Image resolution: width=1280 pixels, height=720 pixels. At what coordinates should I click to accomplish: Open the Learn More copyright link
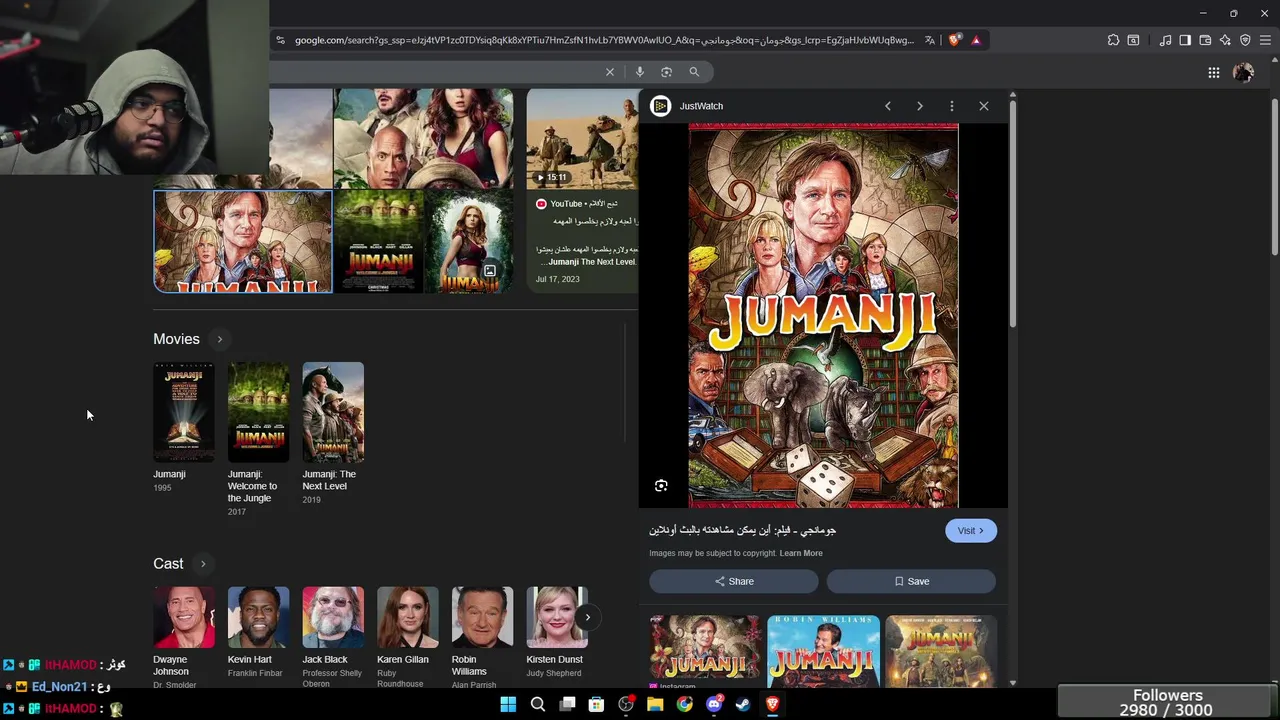(x=801, y=553)
